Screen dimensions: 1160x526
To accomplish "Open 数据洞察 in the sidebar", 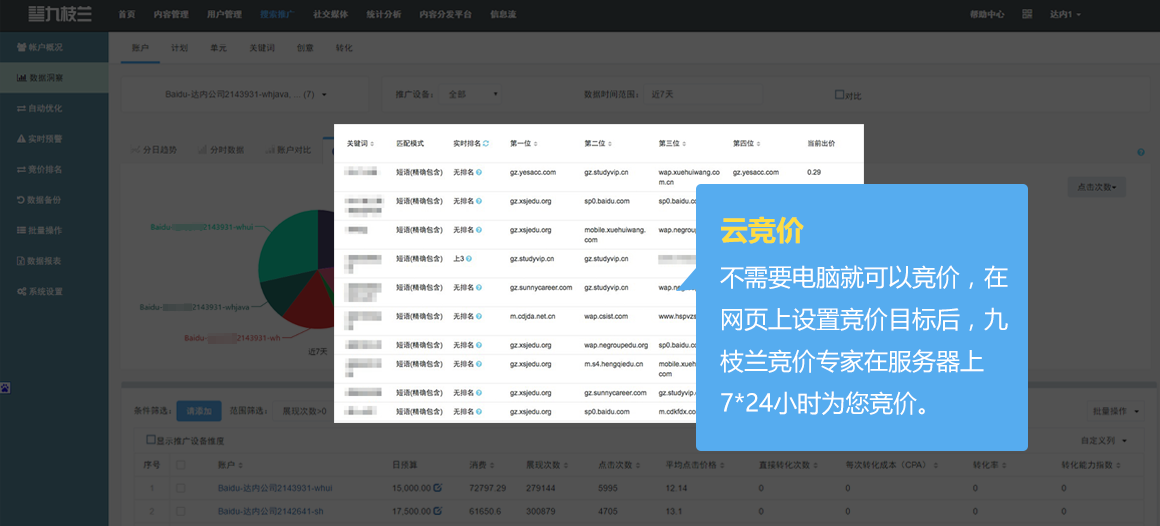I will click(54, 78).
